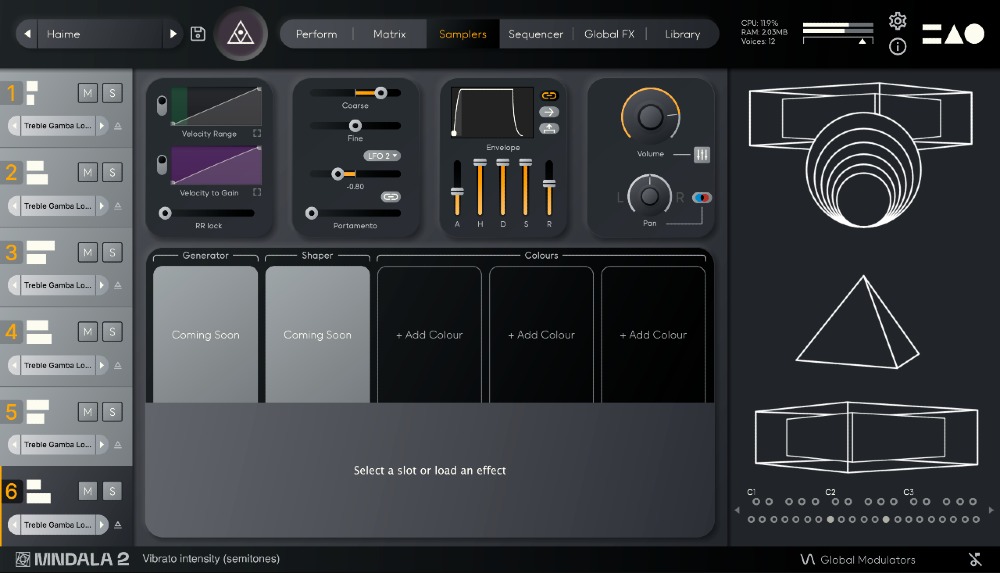Add a colour in the first Colours slot
Screen dimensions: 1000x573
(429, 335)
